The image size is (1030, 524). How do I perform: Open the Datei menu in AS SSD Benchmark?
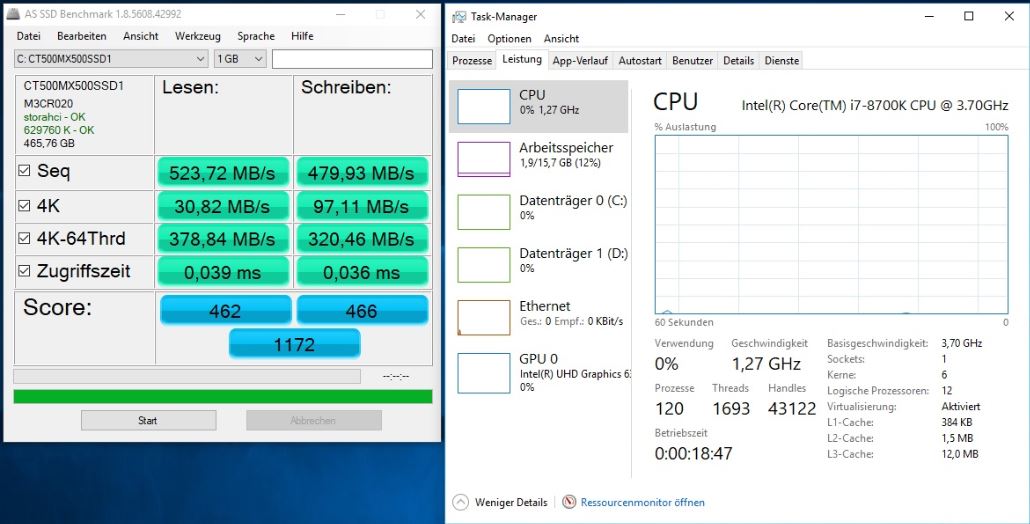(x=28, y=36)
